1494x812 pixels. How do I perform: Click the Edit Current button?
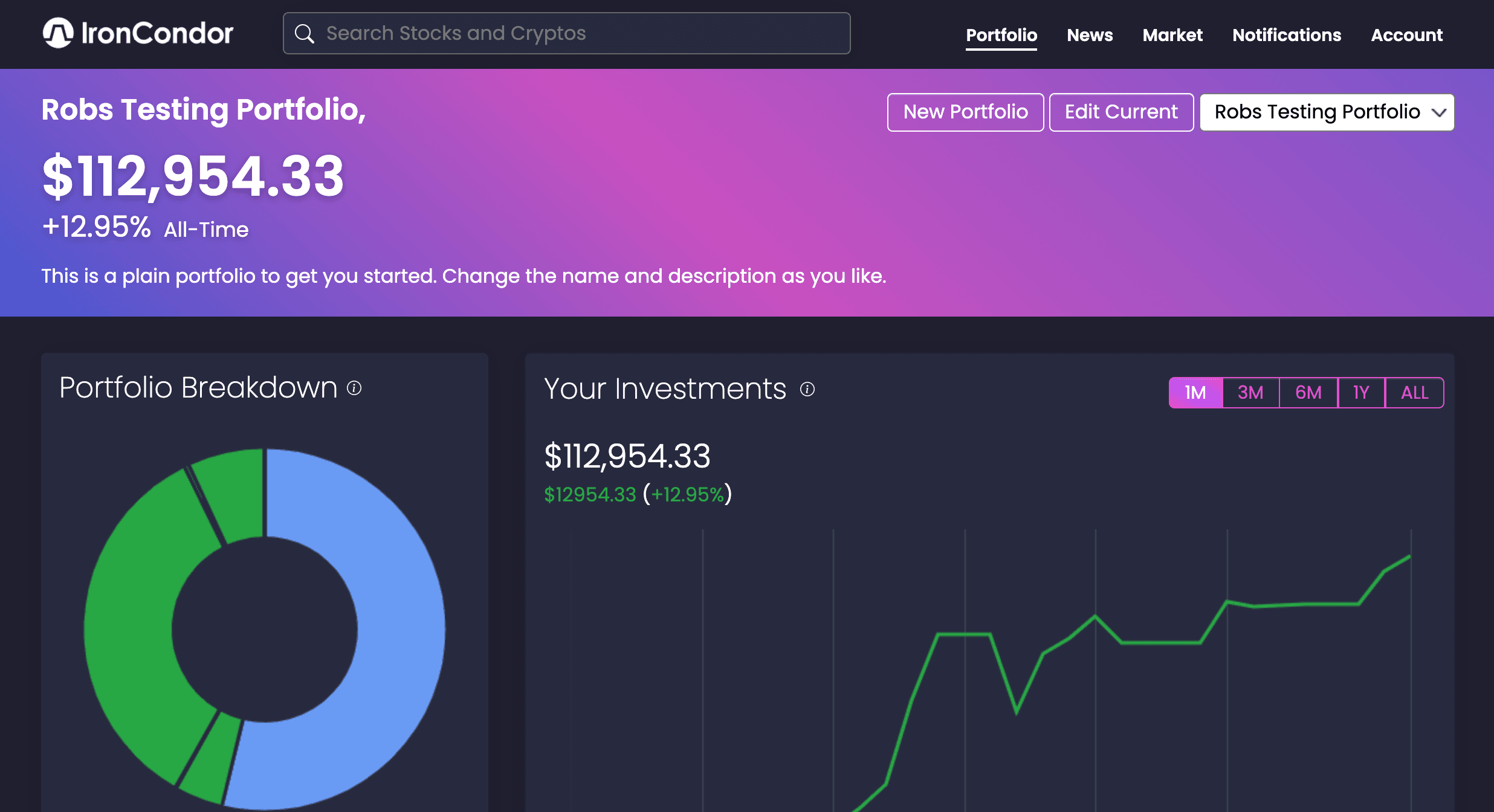pos(1121,112)
